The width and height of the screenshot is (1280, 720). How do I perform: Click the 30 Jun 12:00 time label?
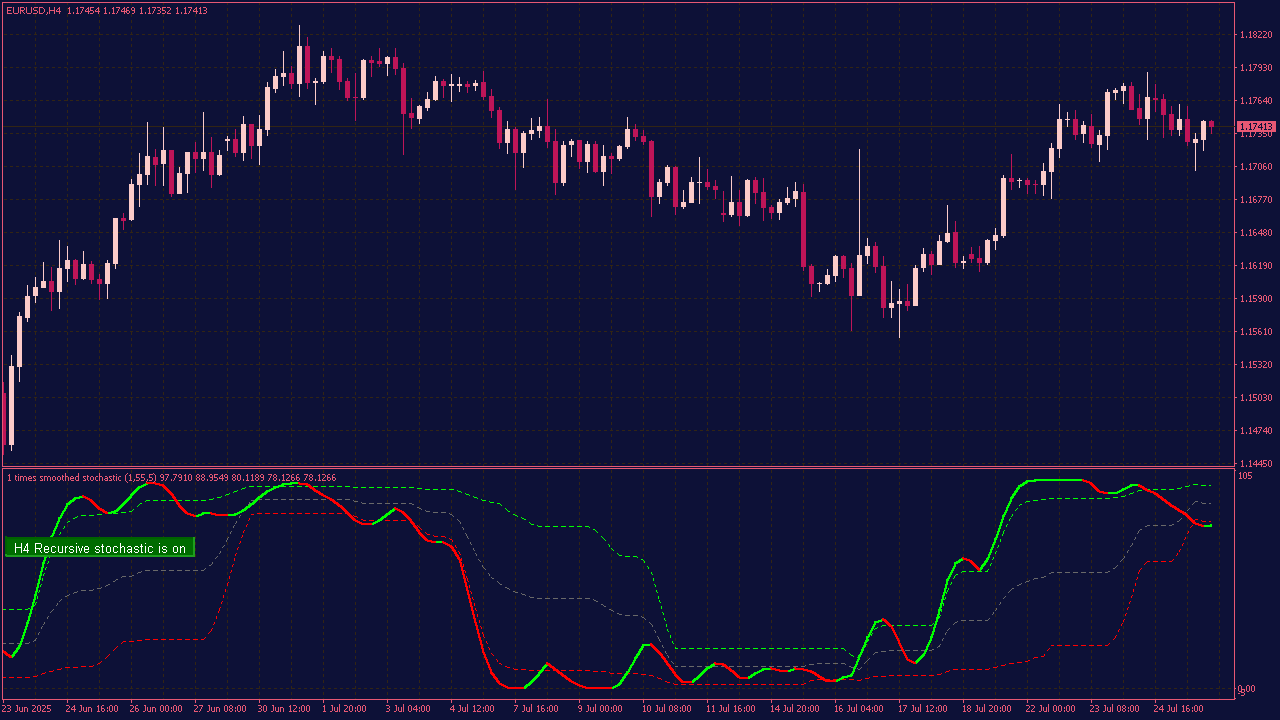(x=284, y=708)
